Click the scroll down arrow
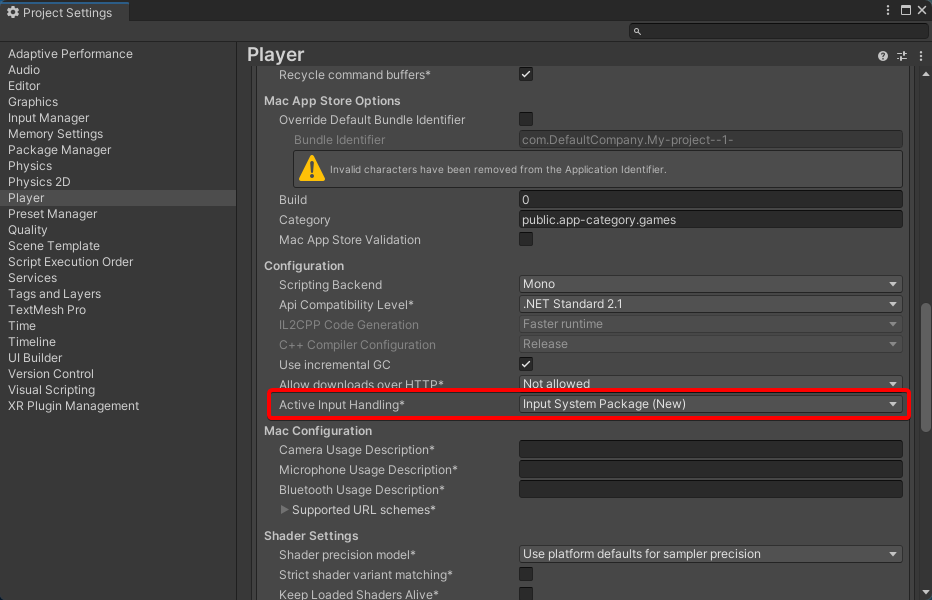The image size is (932, 600). pos(925,592)
